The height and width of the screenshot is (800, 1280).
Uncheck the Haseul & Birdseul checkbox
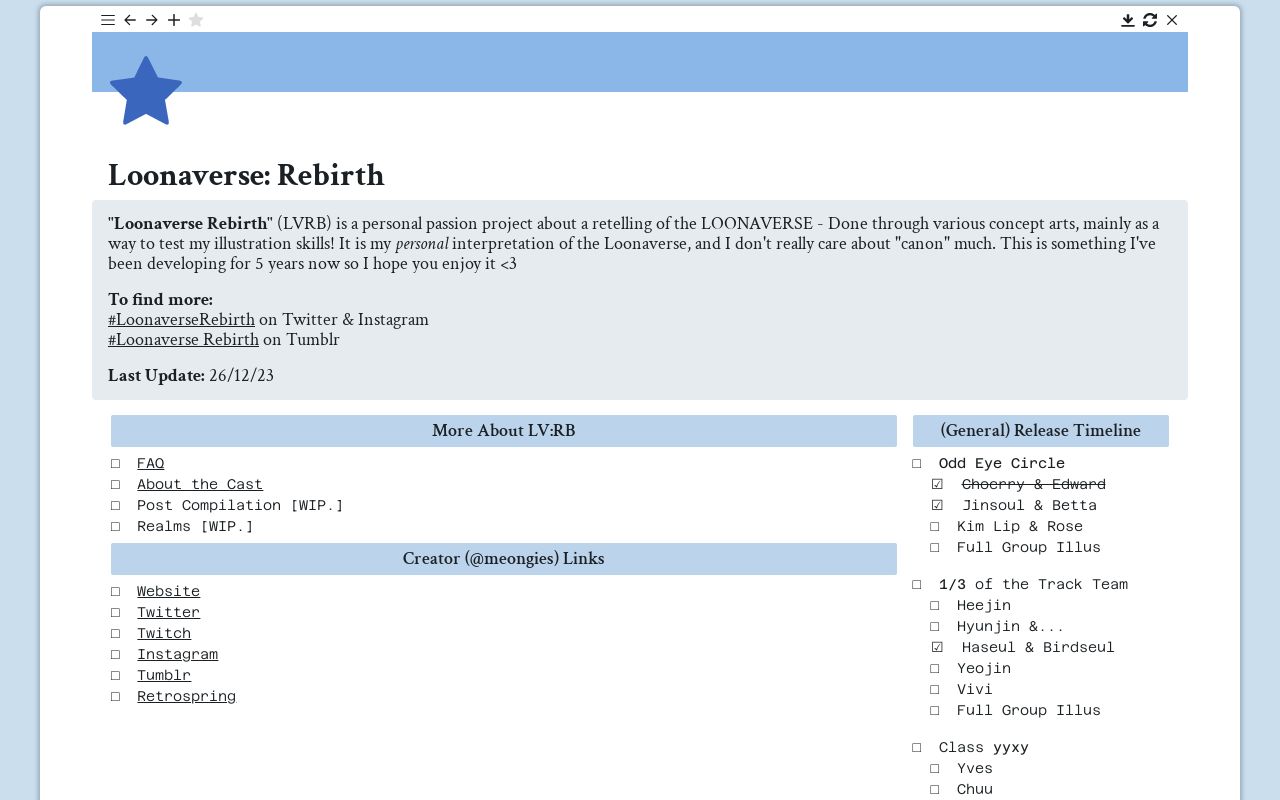click(937, 648)
